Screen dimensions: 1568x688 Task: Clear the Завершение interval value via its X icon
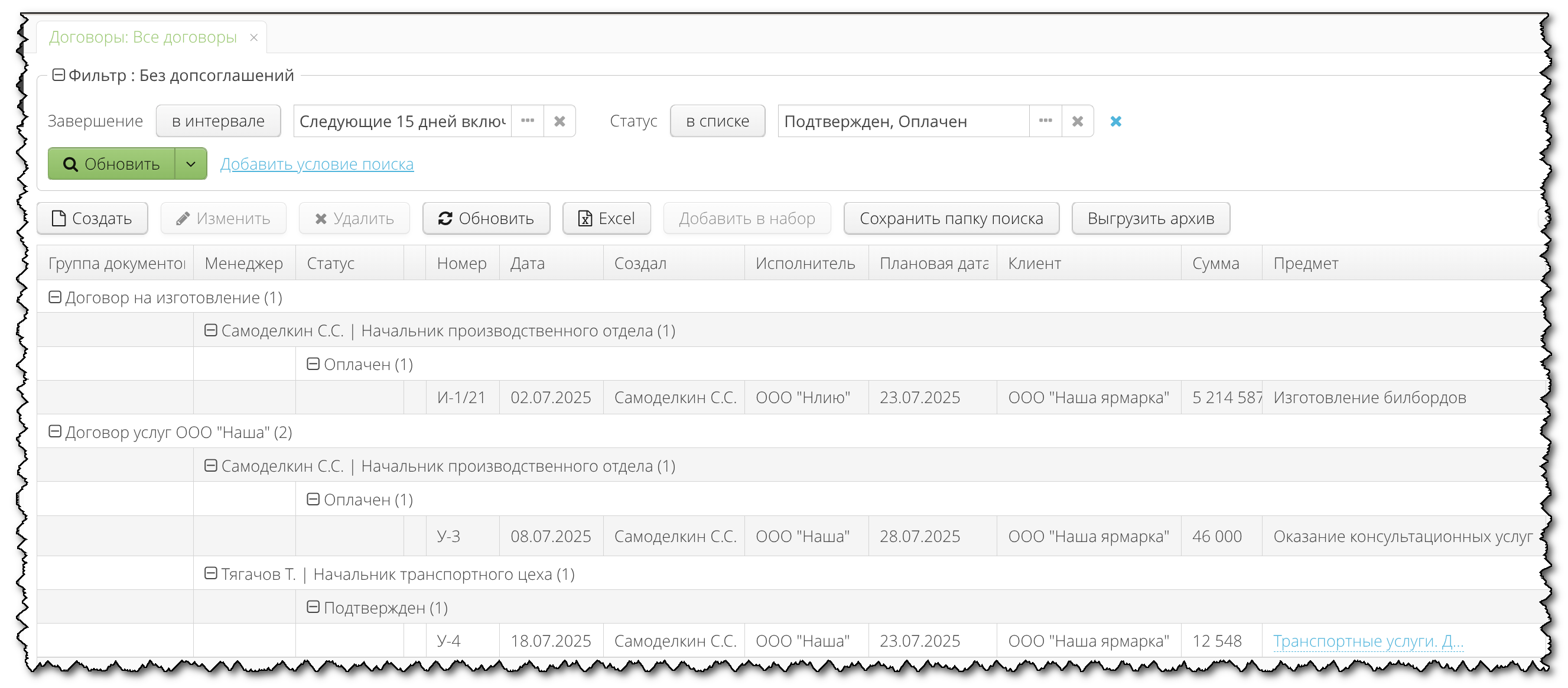coord(559,121)
